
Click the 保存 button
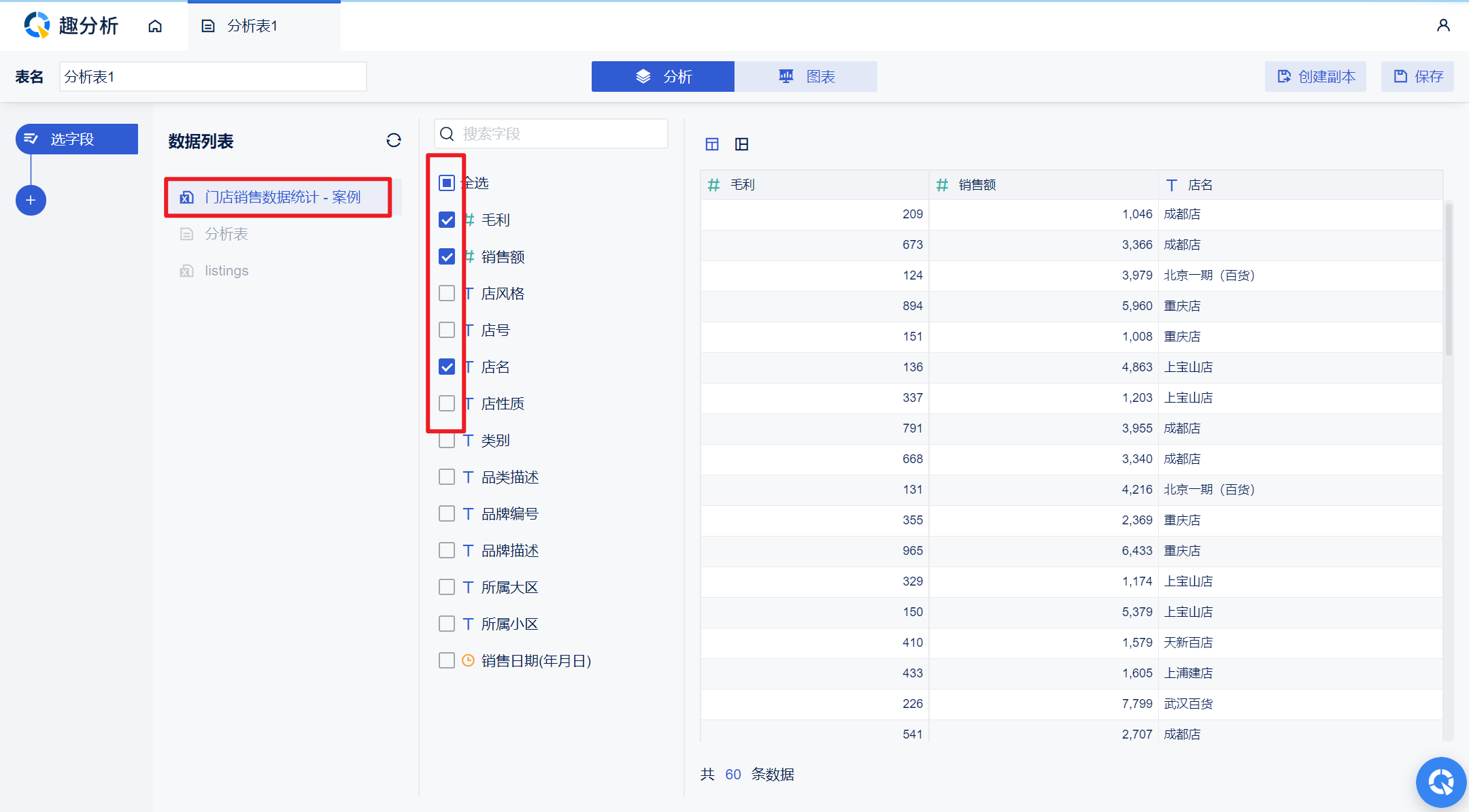pos(1417,76)
